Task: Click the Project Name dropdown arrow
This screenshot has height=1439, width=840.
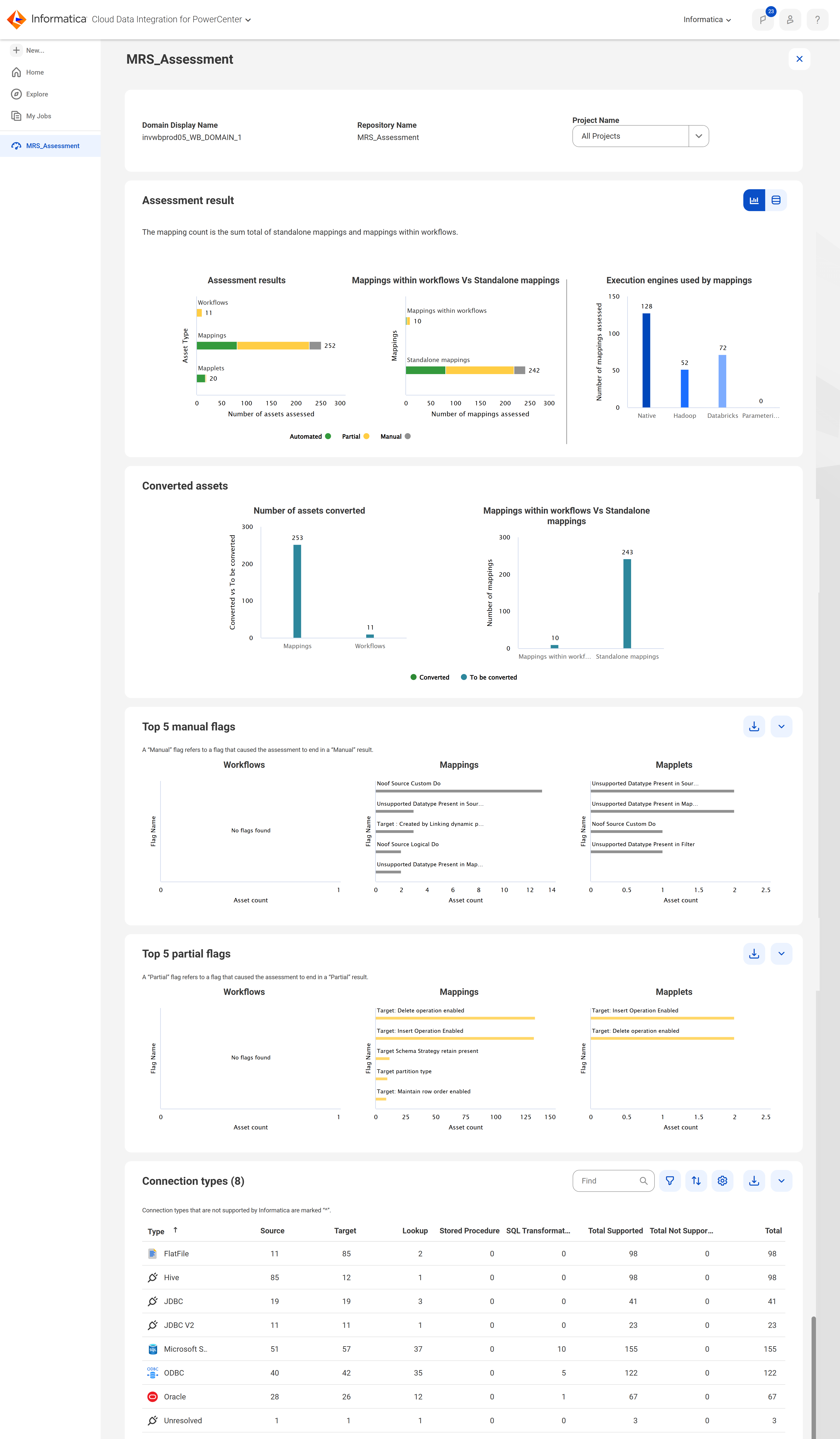Action: point(698,136)
